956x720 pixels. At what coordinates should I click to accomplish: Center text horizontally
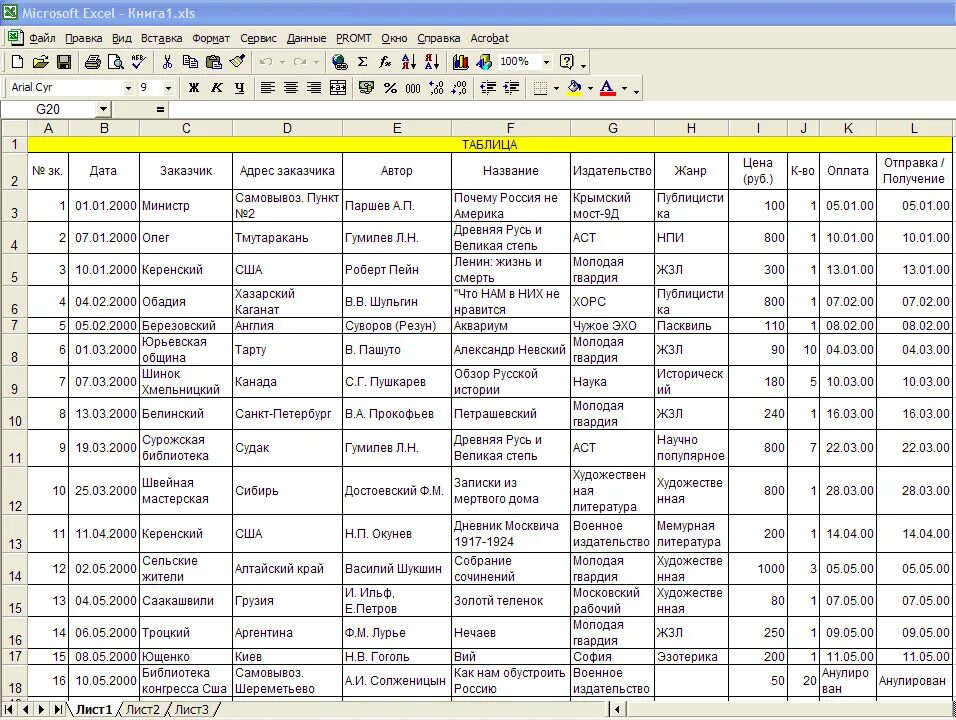coord(291,88)
